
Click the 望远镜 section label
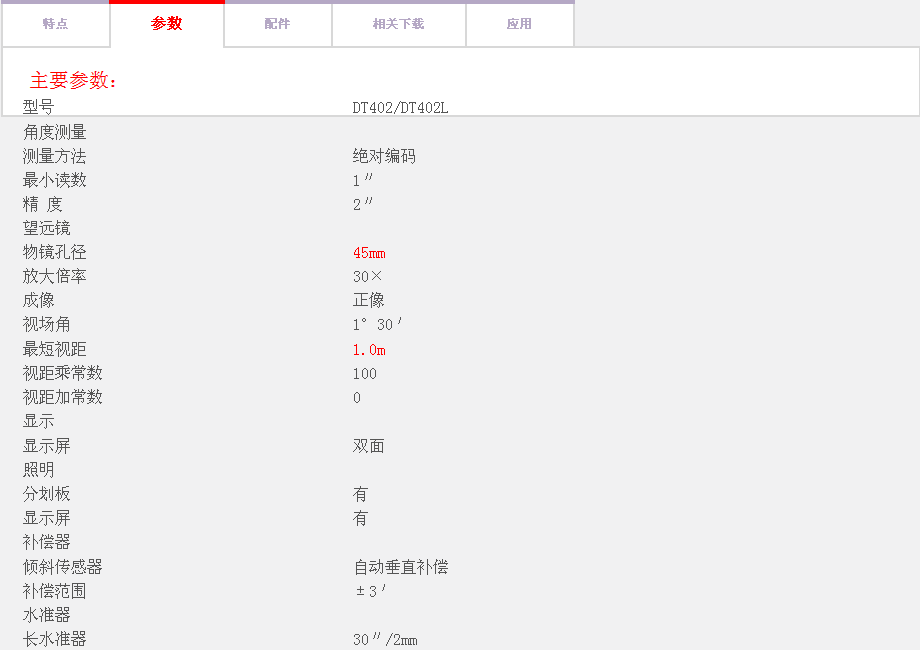pyautogui.click(x=47, y=228)
